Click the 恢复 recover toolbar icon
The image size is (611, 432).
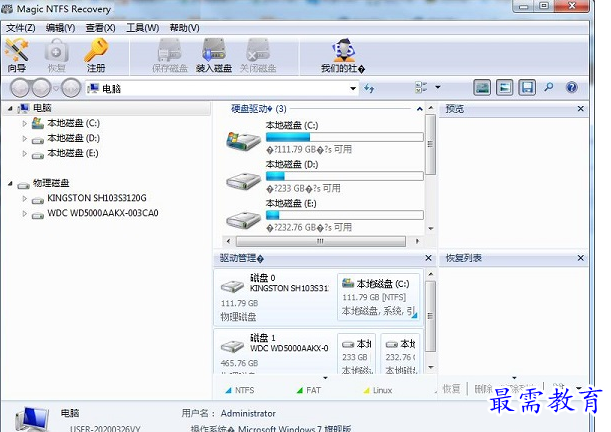click(57, 55)
